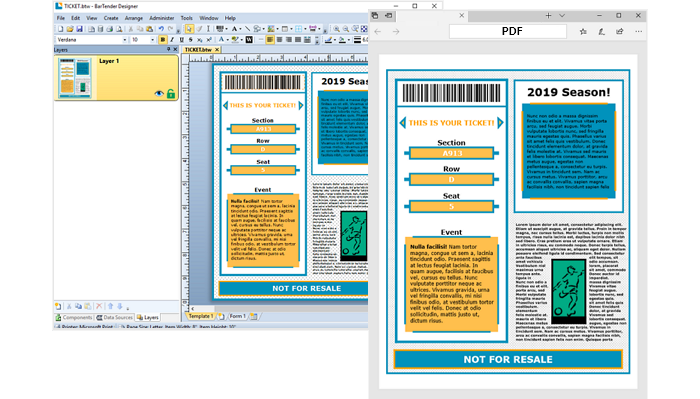Expand the line color pen dropdown arrow

335,40
